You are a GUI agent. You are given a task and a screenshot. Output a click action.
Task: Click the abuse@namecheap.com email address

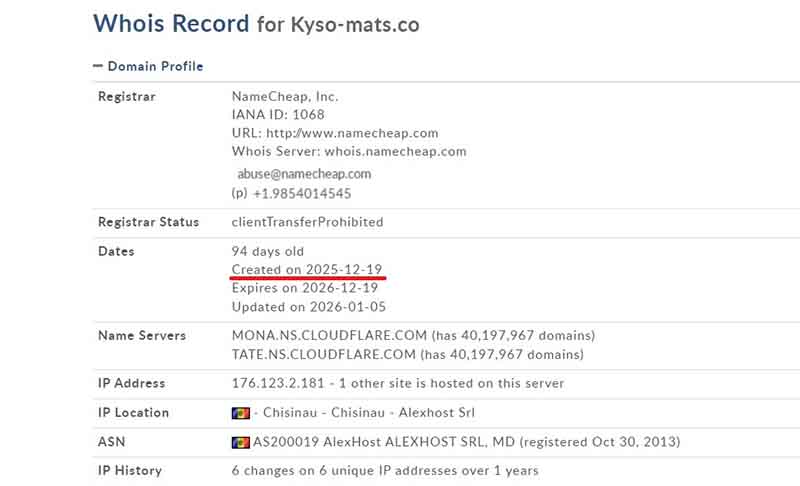click(x=304, y=173)
